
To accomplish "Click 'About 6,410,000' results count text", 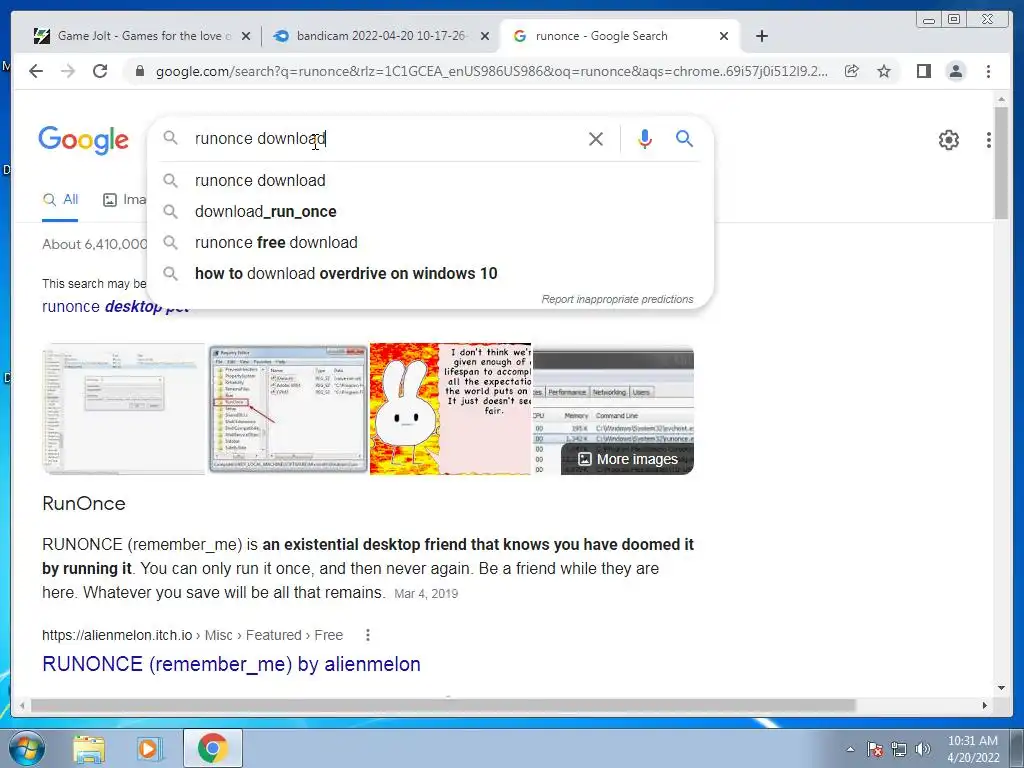I will 95,244.
